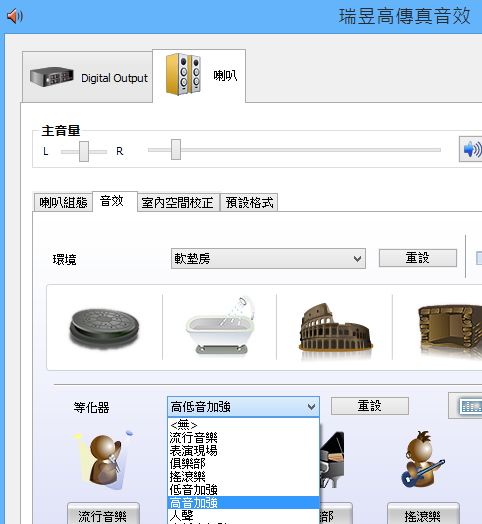The image size is (482, 524).
Task: Switch to the 室內空間校正 tab
Action: (178, 203)
